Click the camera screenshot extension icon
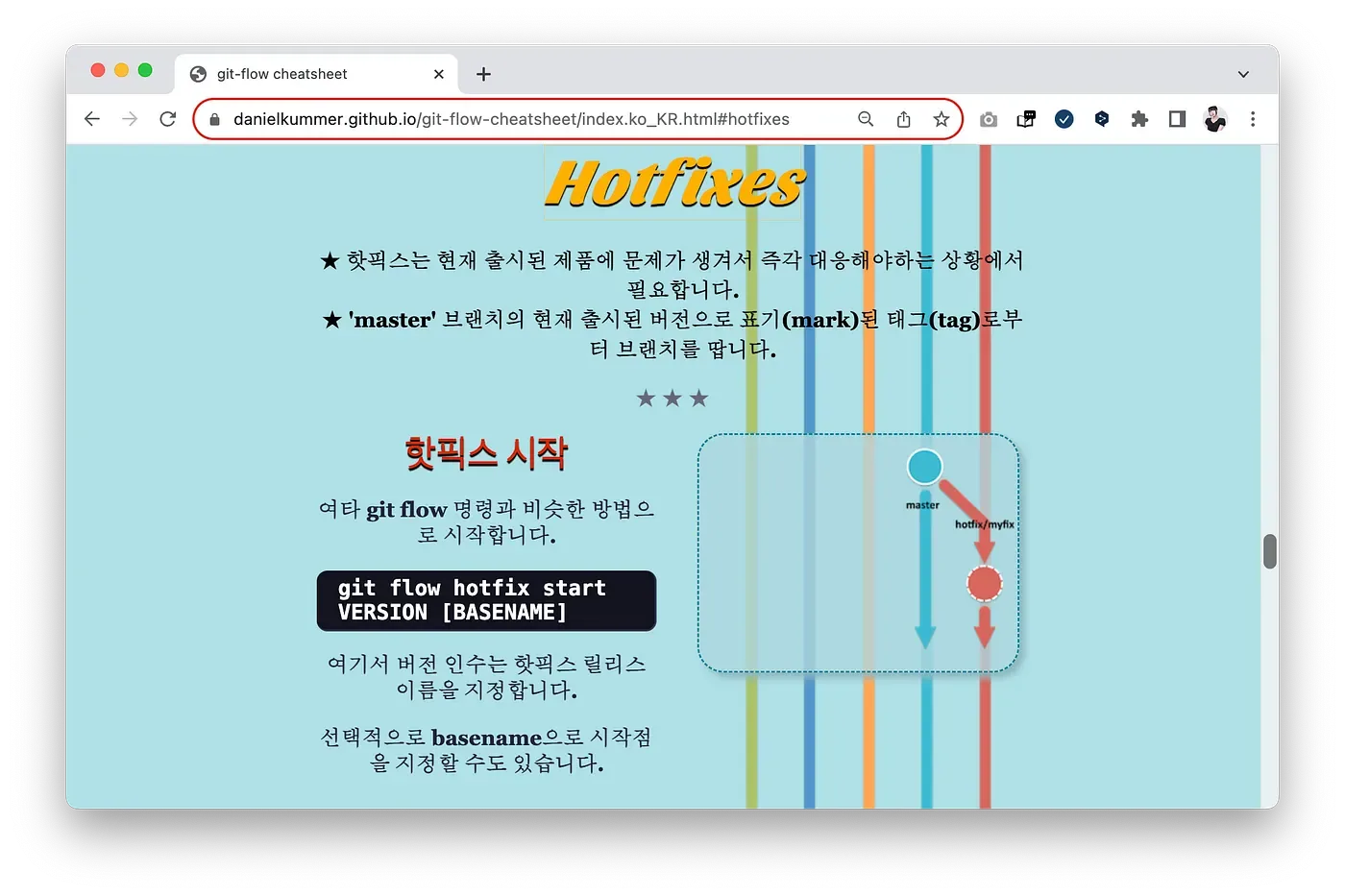The height and width of the screenshot is (896, 1345). (x=989, y=119)
